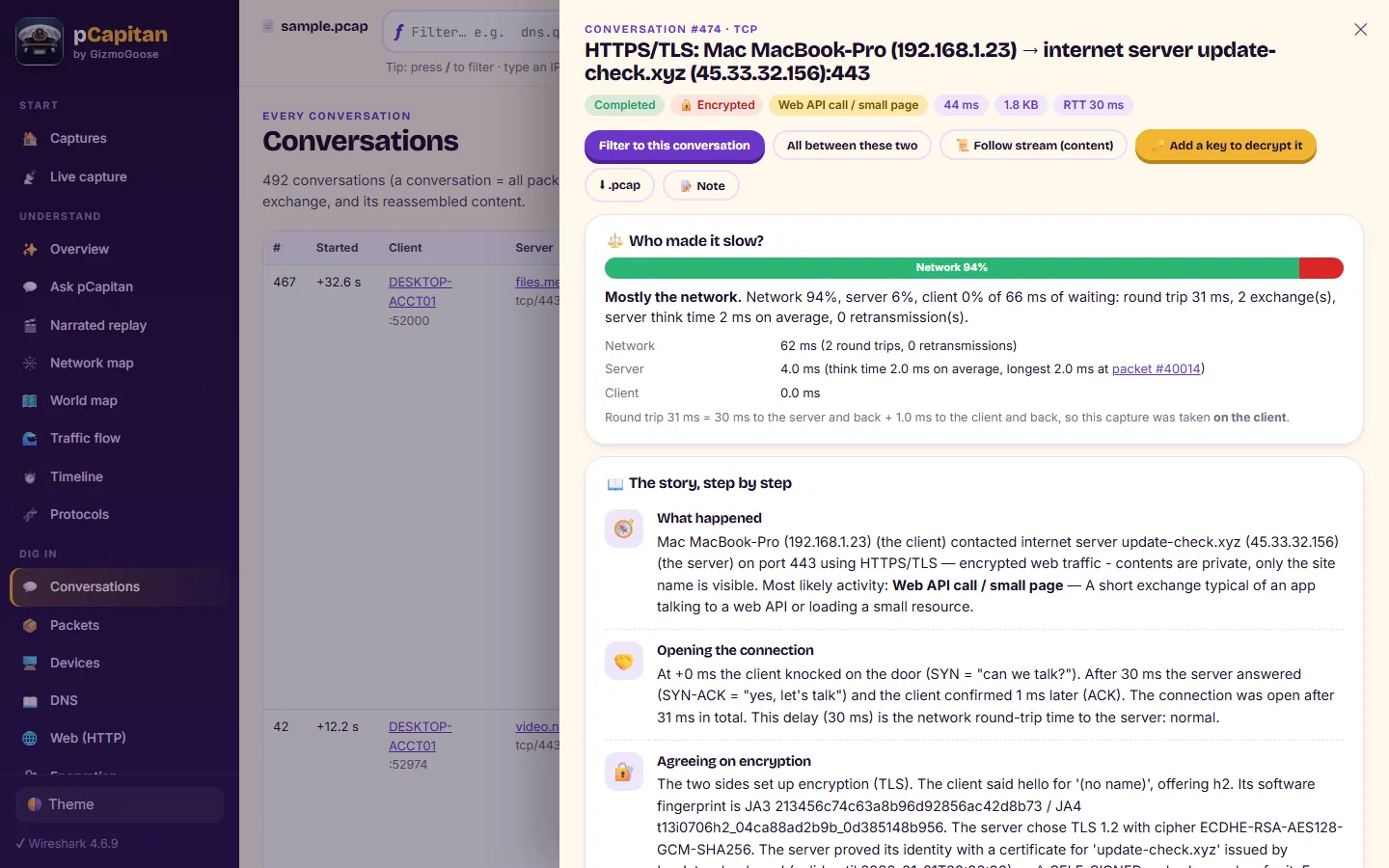
Task: Click the RTT 30 ms badge
Action: (1093, 105)
